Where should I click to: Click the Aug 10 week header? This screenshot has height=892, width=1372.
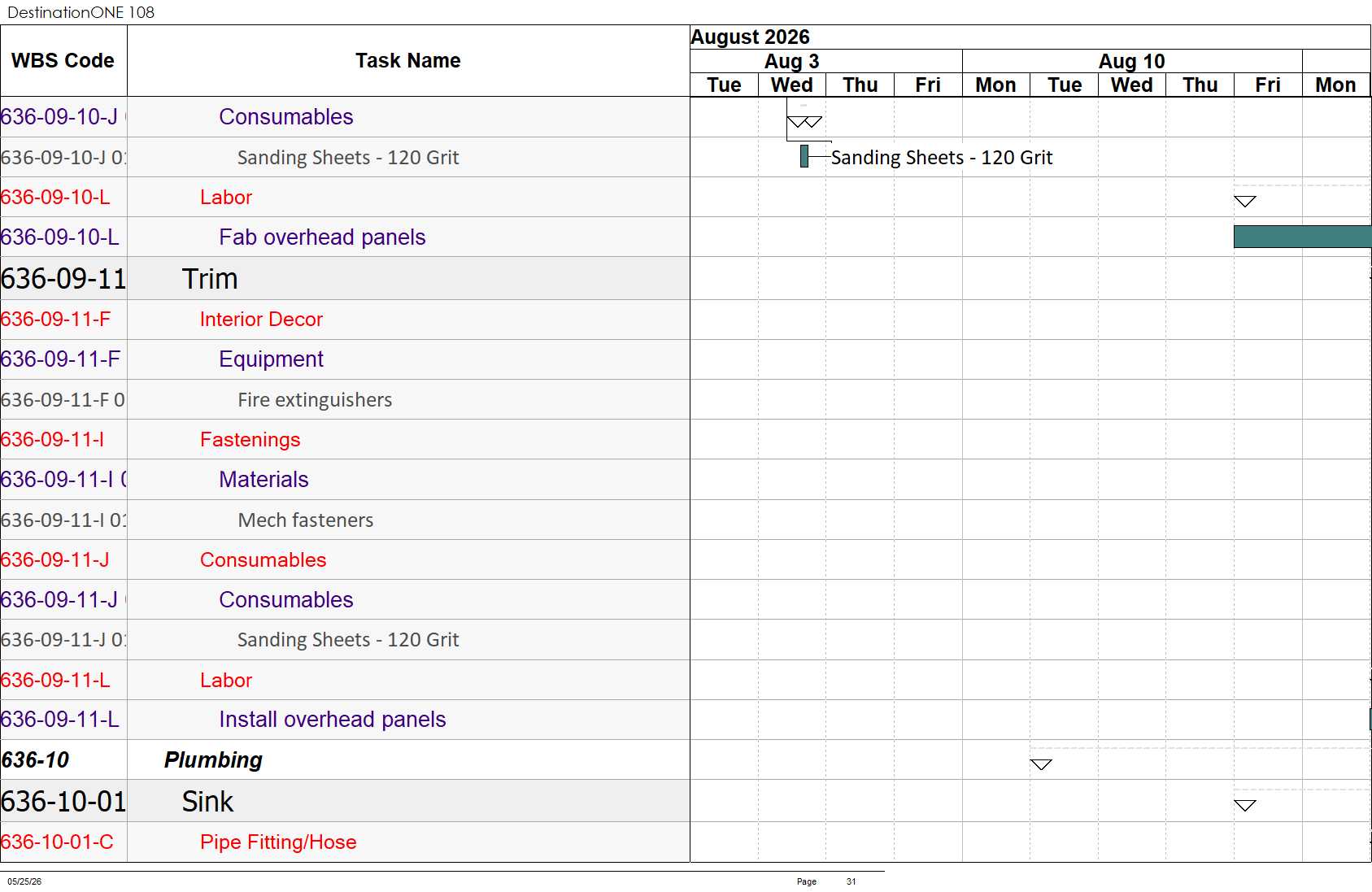click(x=1132, y=61)
